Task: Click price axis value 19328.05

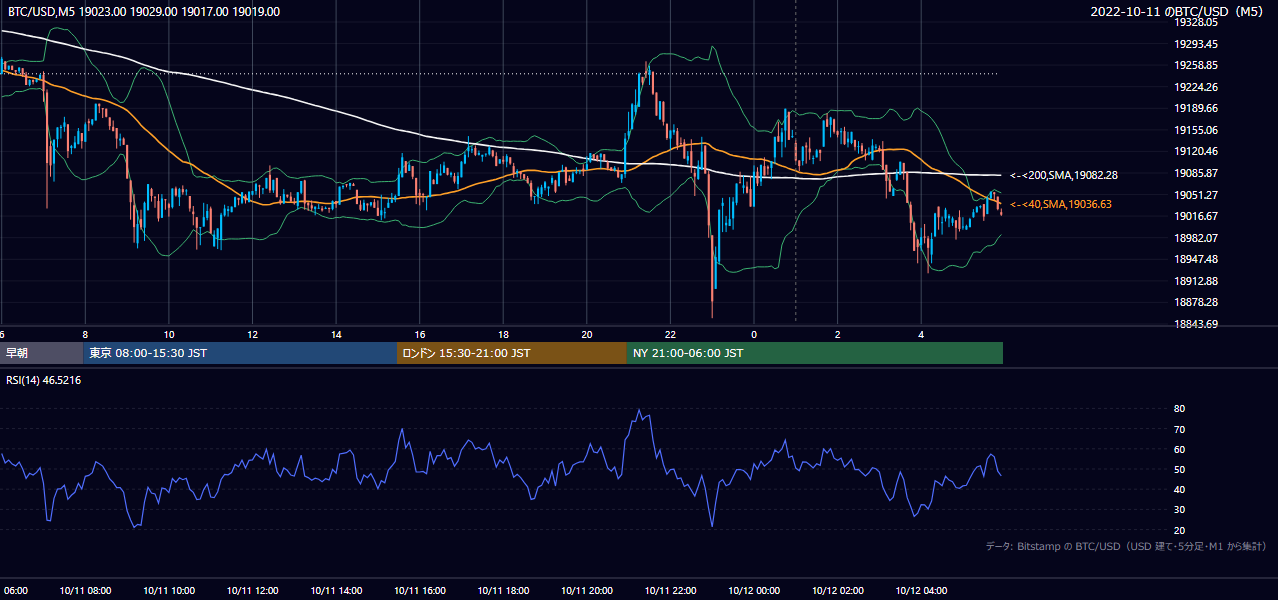Action: (1195, 22)
